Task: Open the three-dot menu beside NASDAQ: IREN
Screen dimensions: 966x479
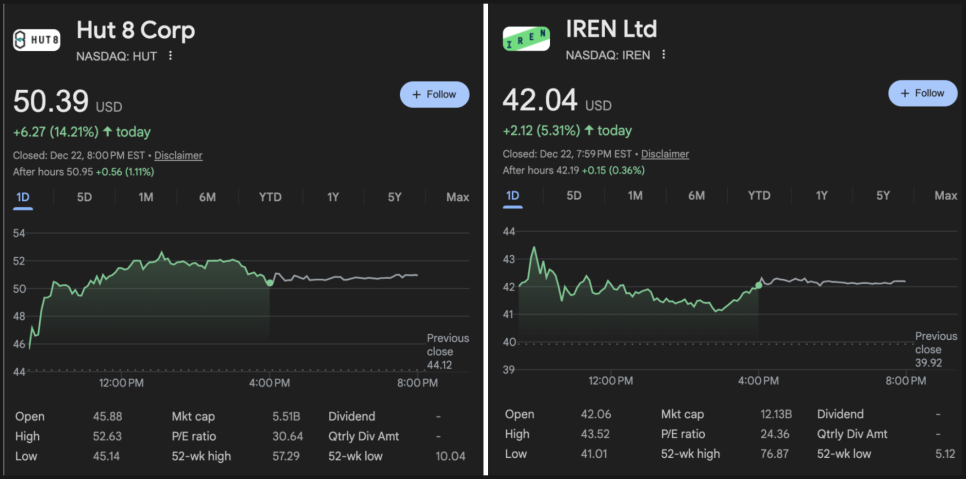Action: 663,55
